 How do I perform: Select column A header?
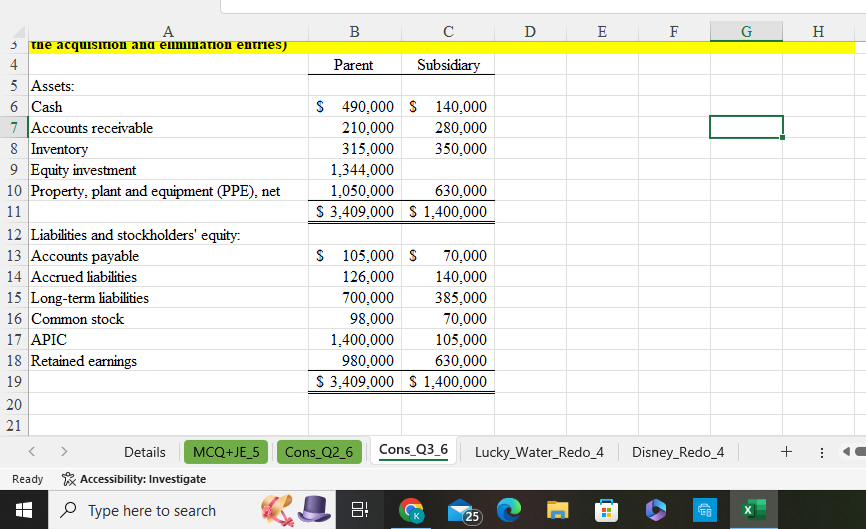coord(168,31)
